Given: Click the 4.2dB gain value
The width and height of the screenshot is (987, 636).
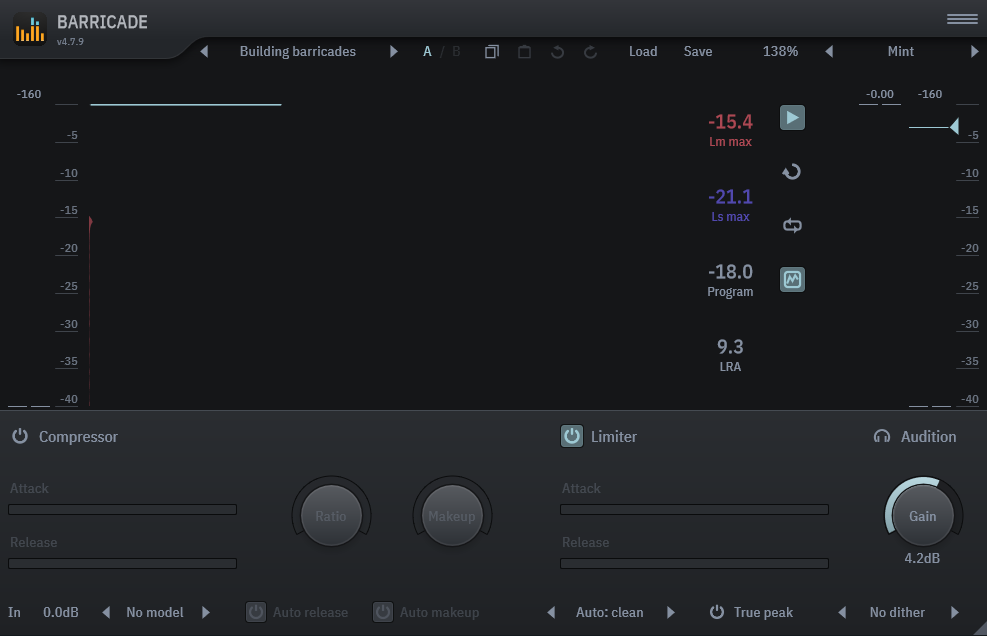Looking at the screenshot, I should tap(922, 559).
